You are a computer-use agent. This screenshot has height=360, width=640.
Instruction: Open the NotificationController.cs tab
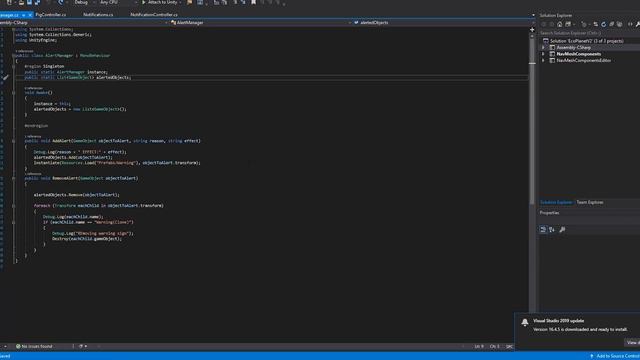pos(154,15)
